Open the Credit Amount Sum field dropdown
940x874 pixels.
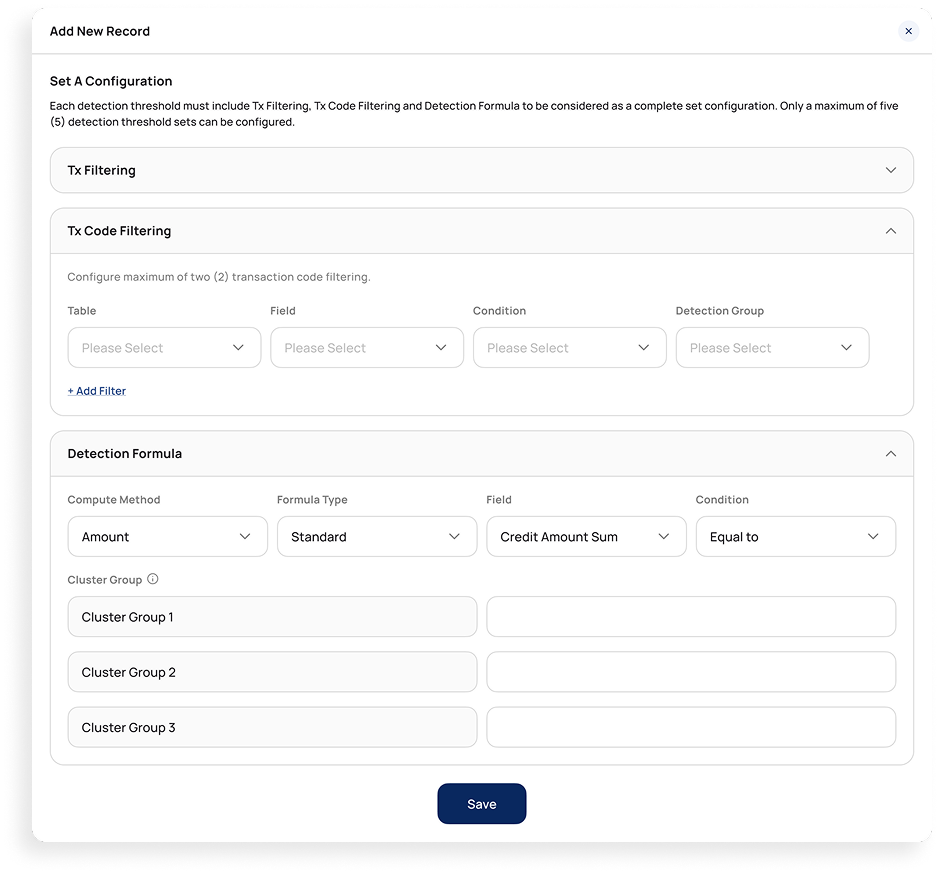(x=586, y=537)
